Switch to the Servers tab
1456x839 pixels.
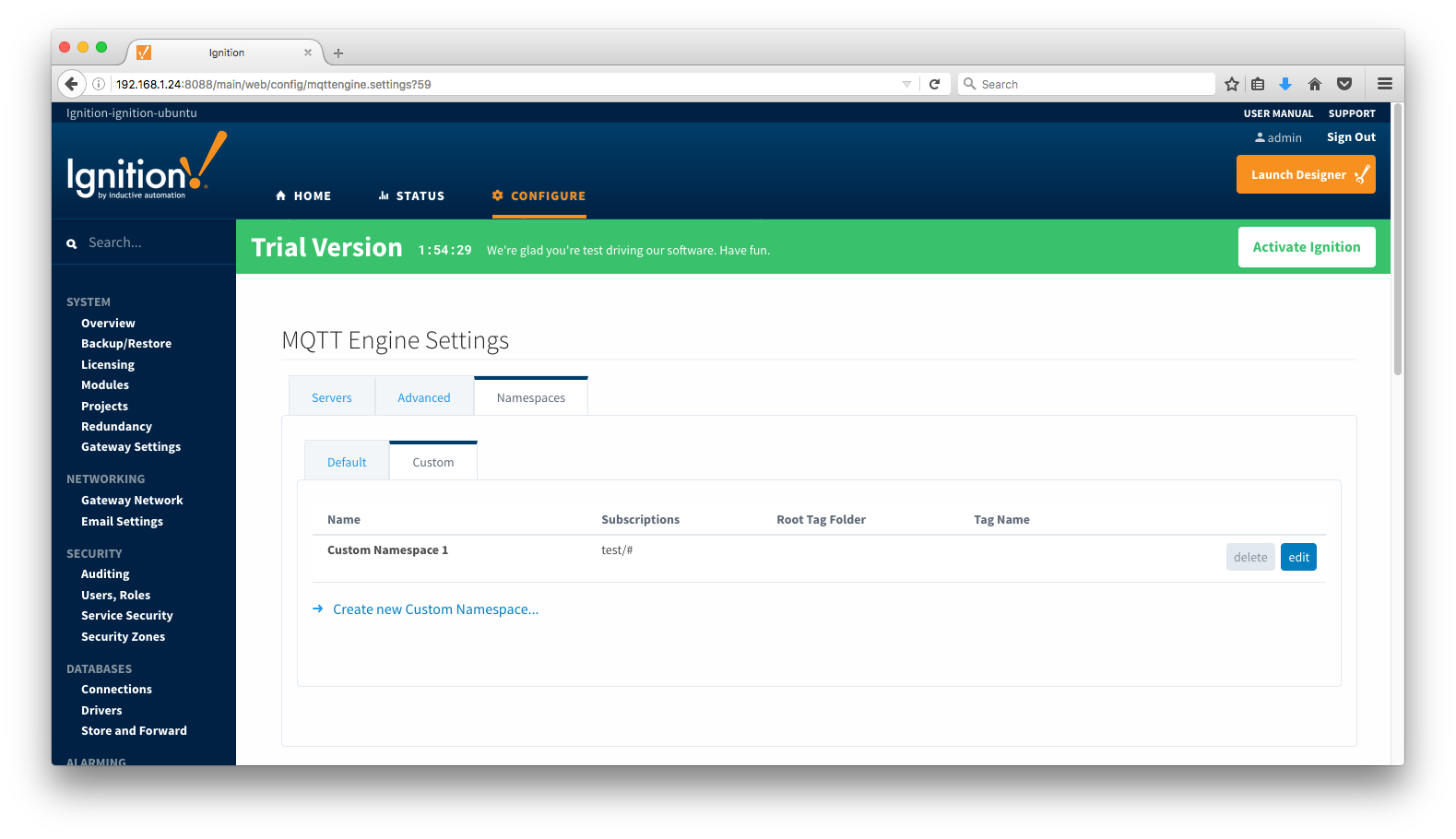(332, 397)
